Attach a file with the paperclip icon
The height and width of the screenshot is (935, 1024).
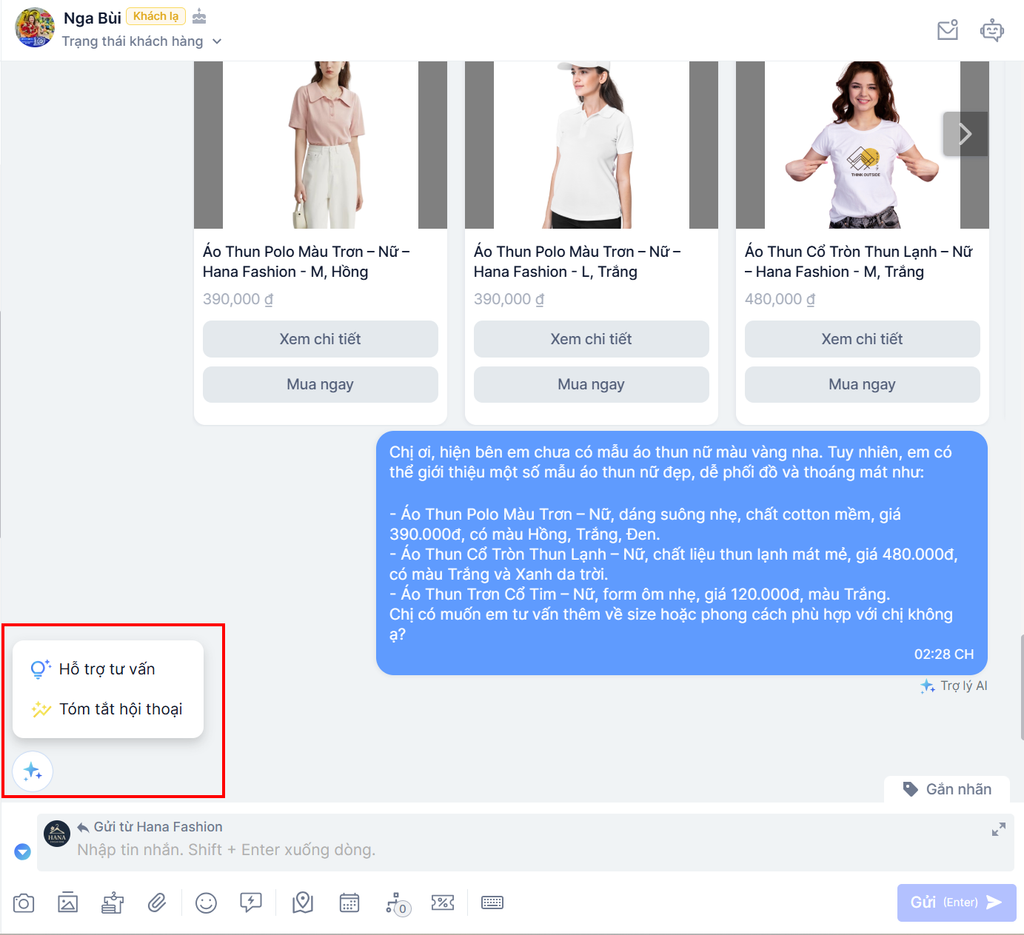(157, 902)
